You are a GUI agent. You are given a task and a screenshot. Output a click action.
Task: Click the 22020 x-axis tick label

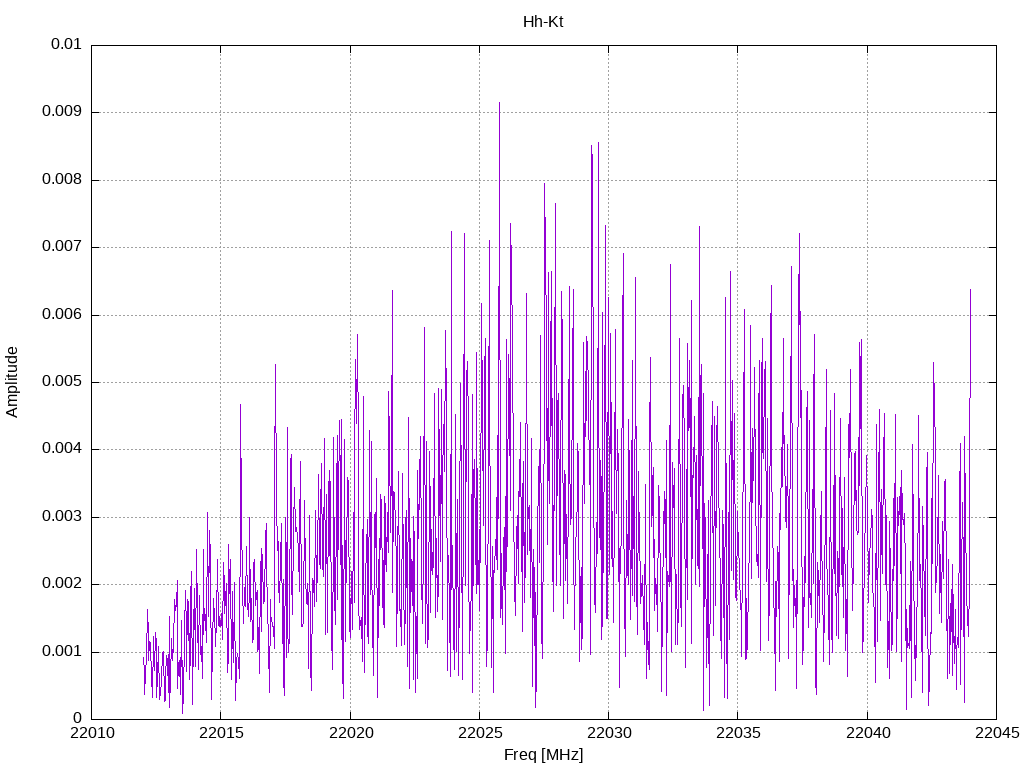tap(351, 733)
